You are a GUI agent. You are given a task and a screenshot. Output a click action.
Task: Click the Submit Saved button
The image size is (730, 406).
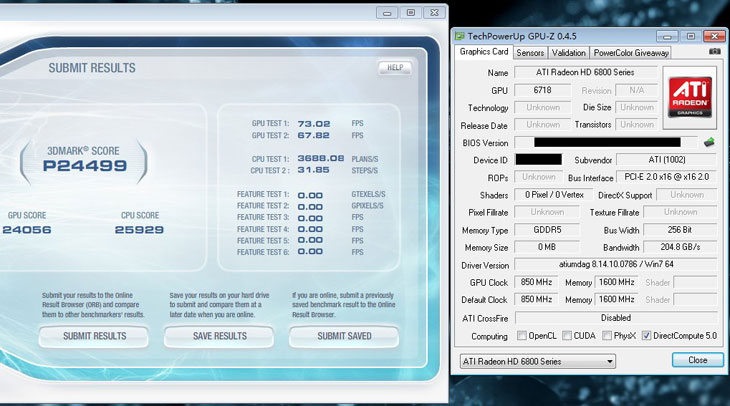pyautogui.click(x=345, y=336)
